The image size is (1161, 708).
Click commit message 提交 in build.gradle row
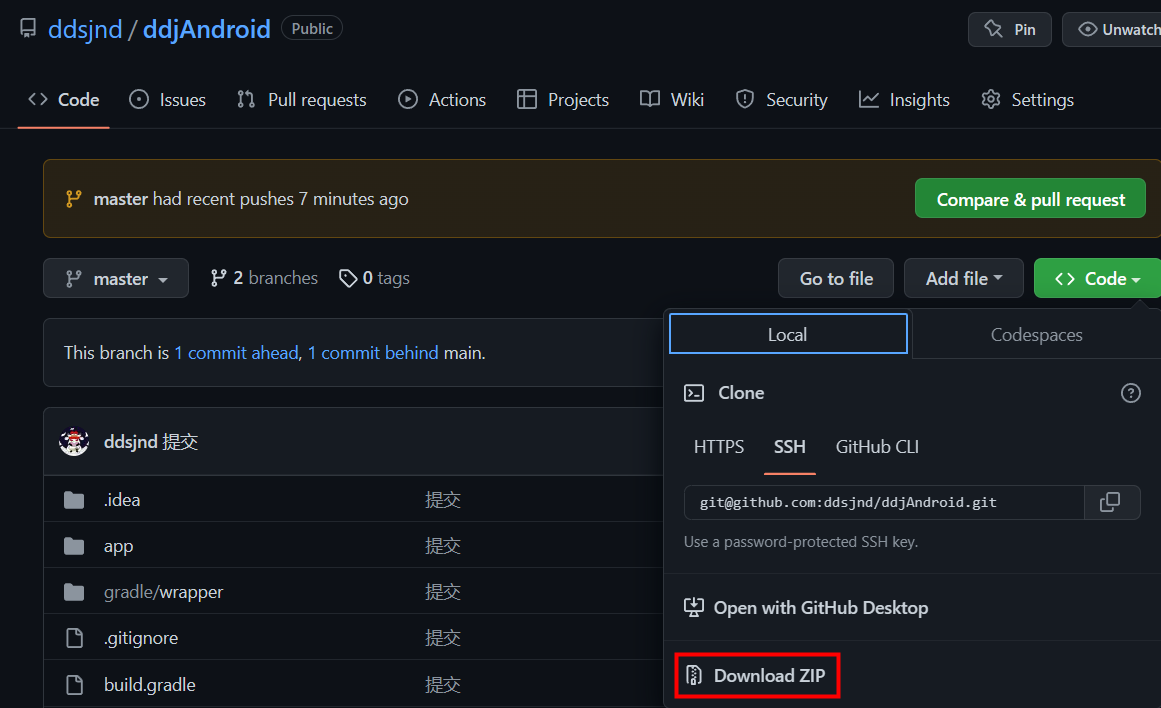(x=443, y=685)
